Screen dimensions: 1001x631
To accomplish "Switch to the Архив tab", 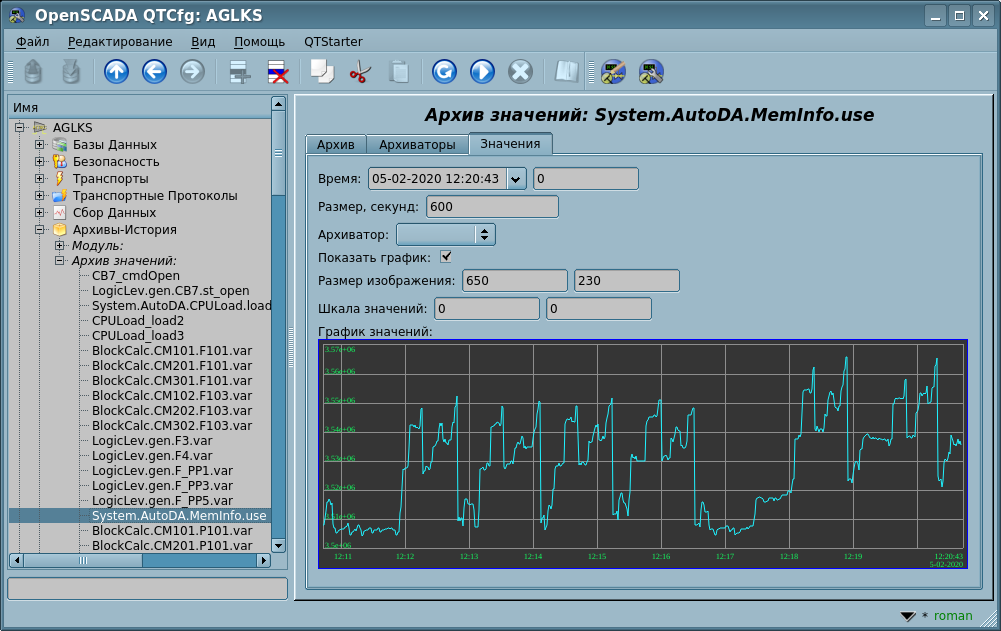I will tap(336, 144).
